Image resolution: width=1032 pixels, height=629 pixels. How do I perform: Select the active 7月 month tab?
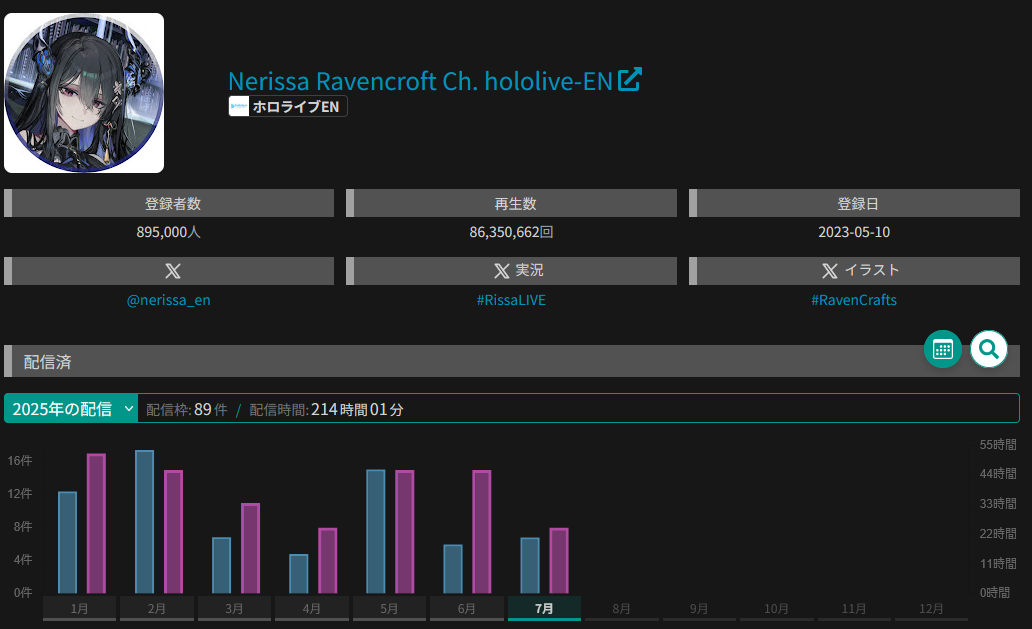point(544,609)
